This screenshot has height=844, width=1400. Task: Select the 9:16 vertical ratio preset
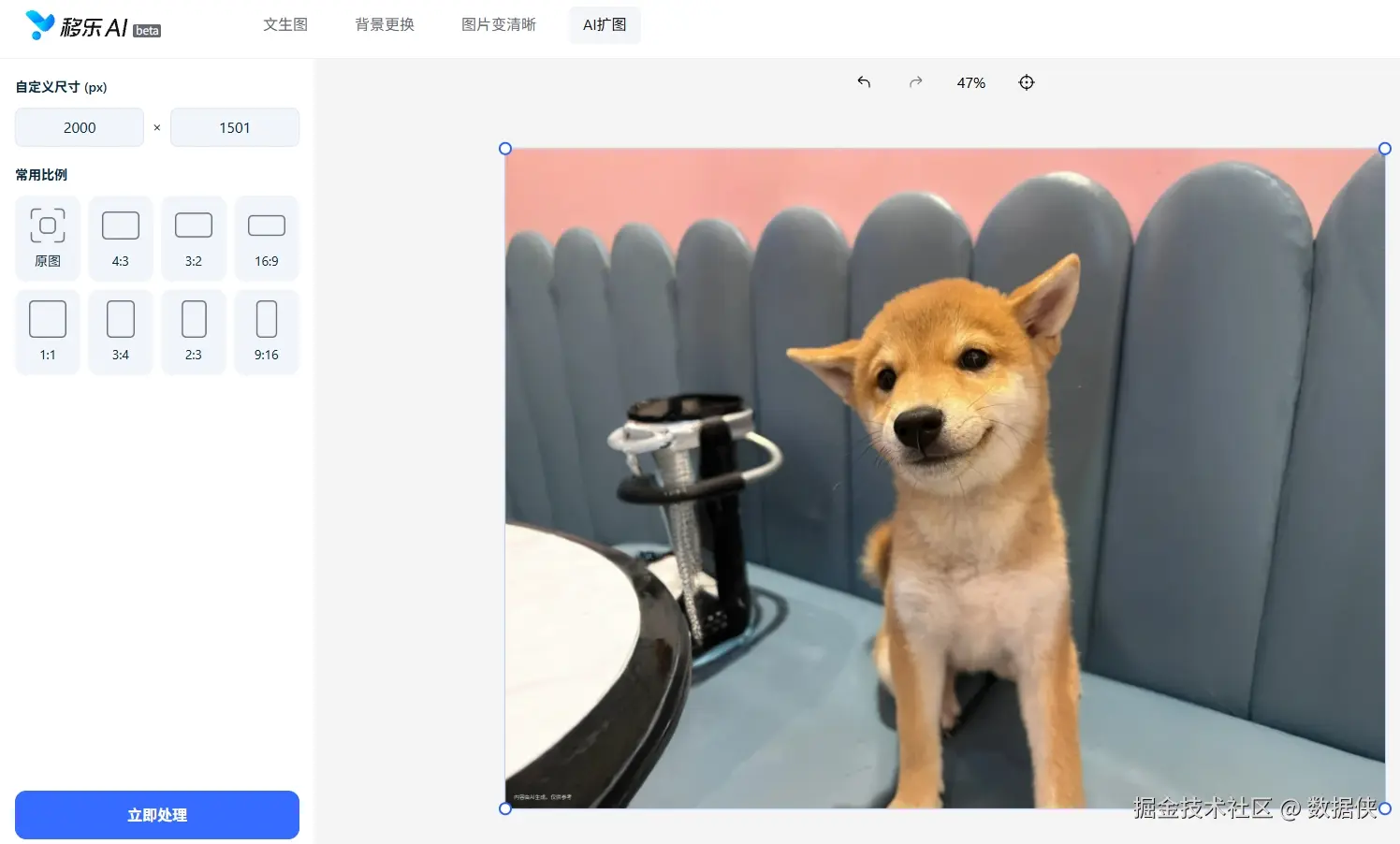[x=267, y=331]
